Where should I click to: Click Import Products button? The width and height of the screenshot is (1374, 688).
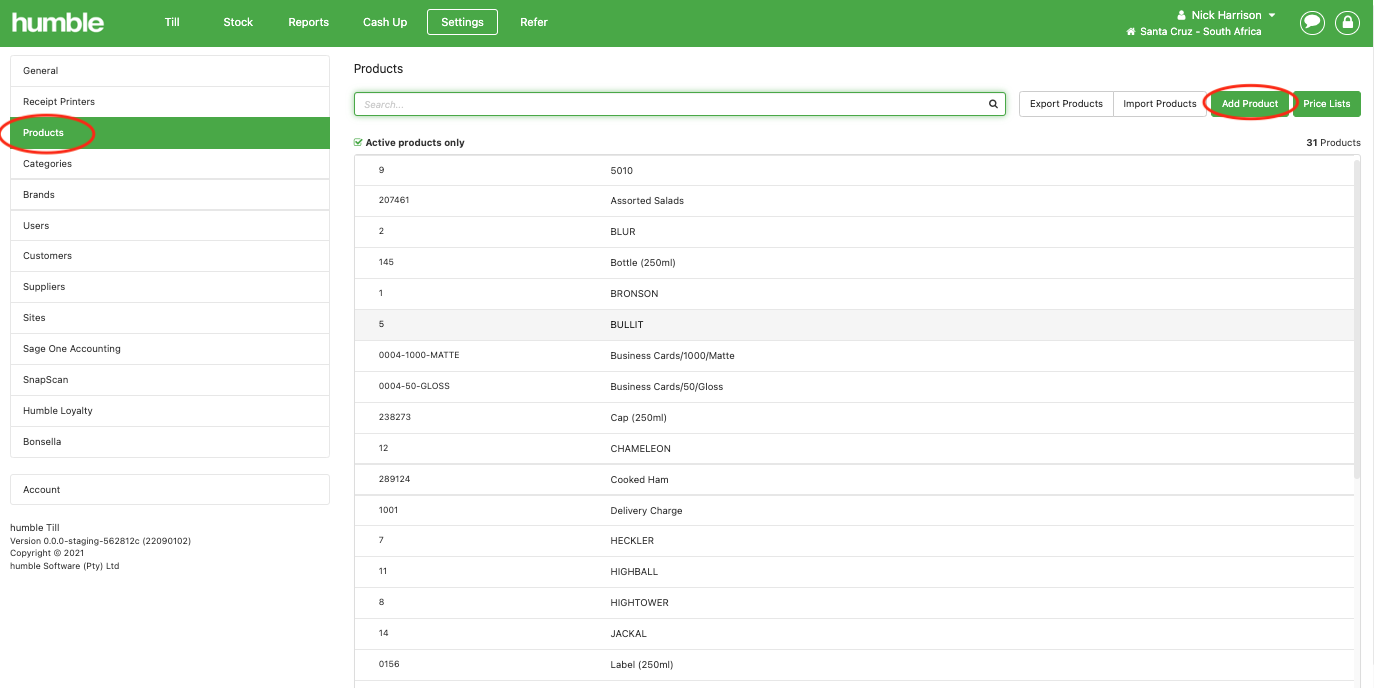coord(1159,104)
